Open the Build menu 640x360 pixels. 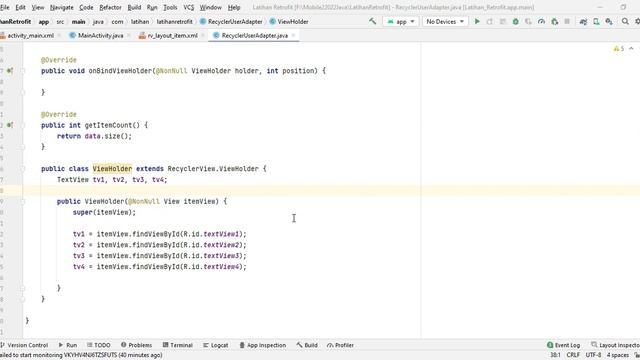coord(134,7)
